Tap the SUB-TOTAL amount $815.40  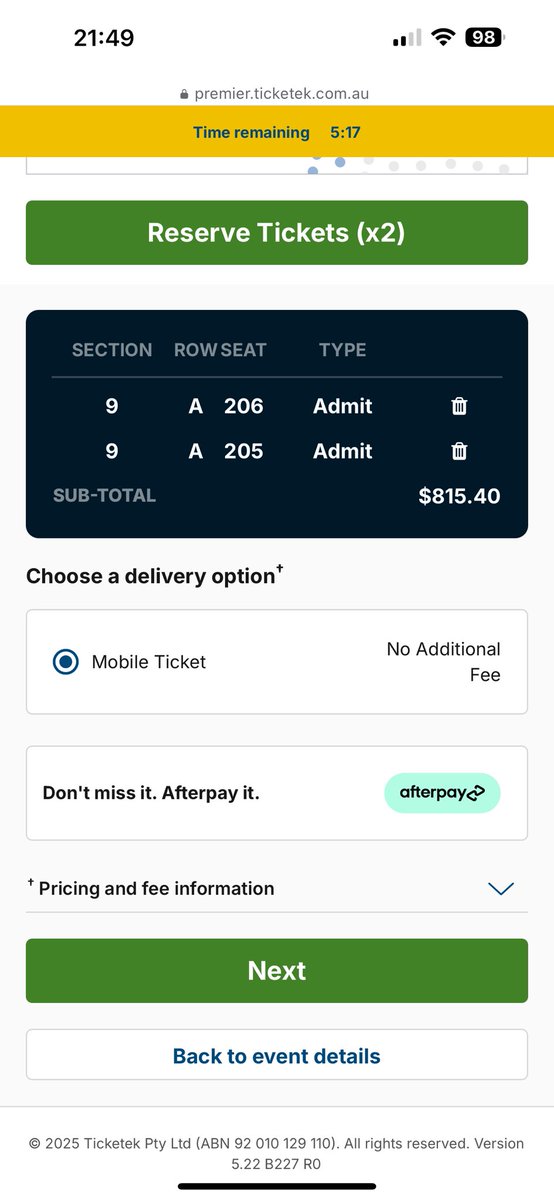(459, 496)
